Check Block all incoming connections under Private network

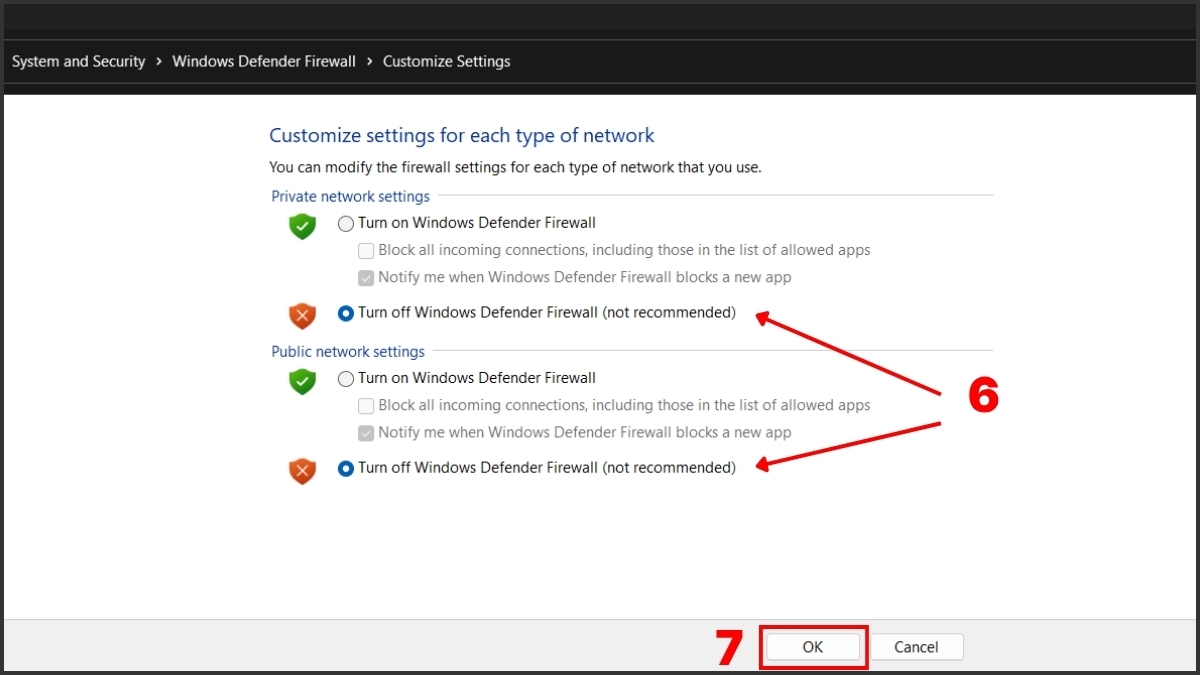pyautogui.click(x=366, y=250)
